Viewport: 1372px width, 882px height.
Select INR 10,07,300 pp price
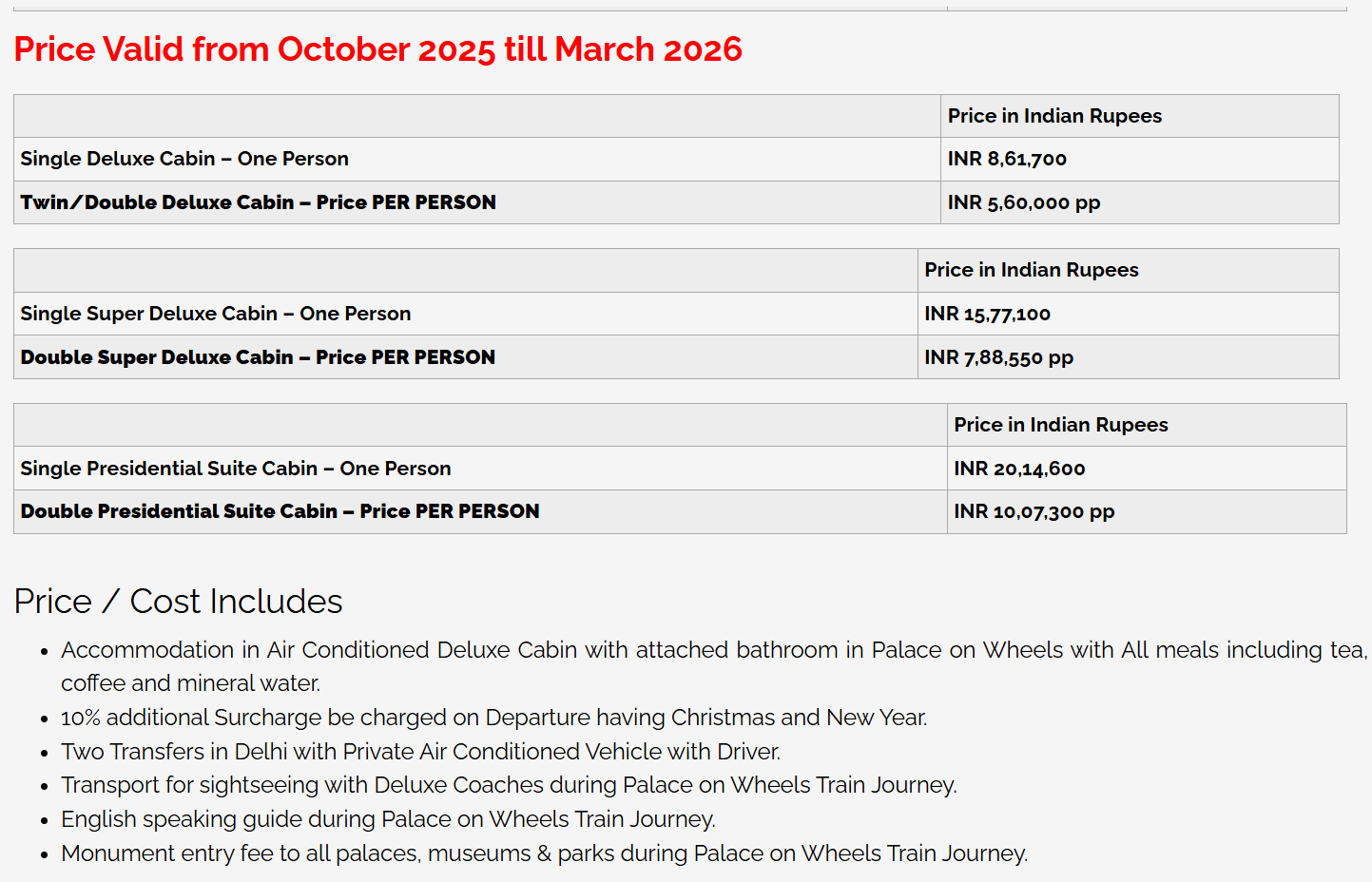tap(1034, 511)
